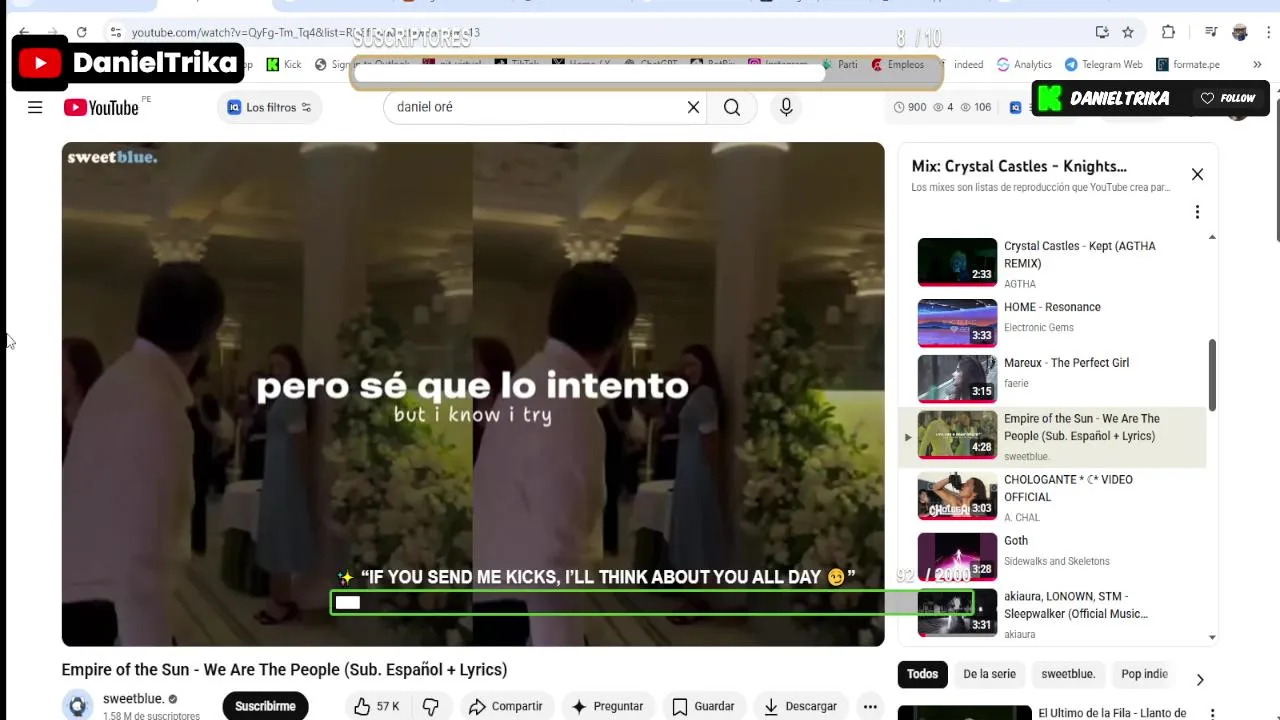Select Empire of the Sun playlist entry
The image size is (1280, 720).
coord(1052,437)
